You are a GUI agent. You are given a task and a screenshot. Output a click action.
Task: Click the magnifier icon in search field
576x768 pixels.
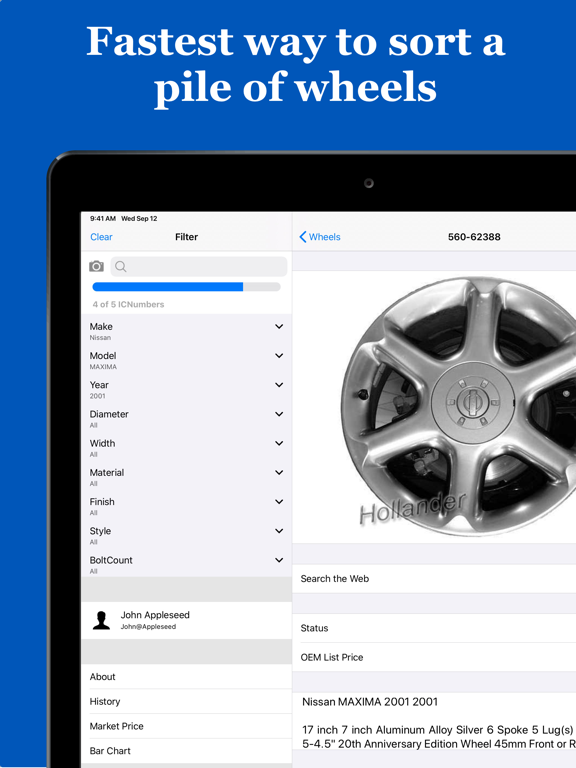pyautogui.click(x=121, y=266)
